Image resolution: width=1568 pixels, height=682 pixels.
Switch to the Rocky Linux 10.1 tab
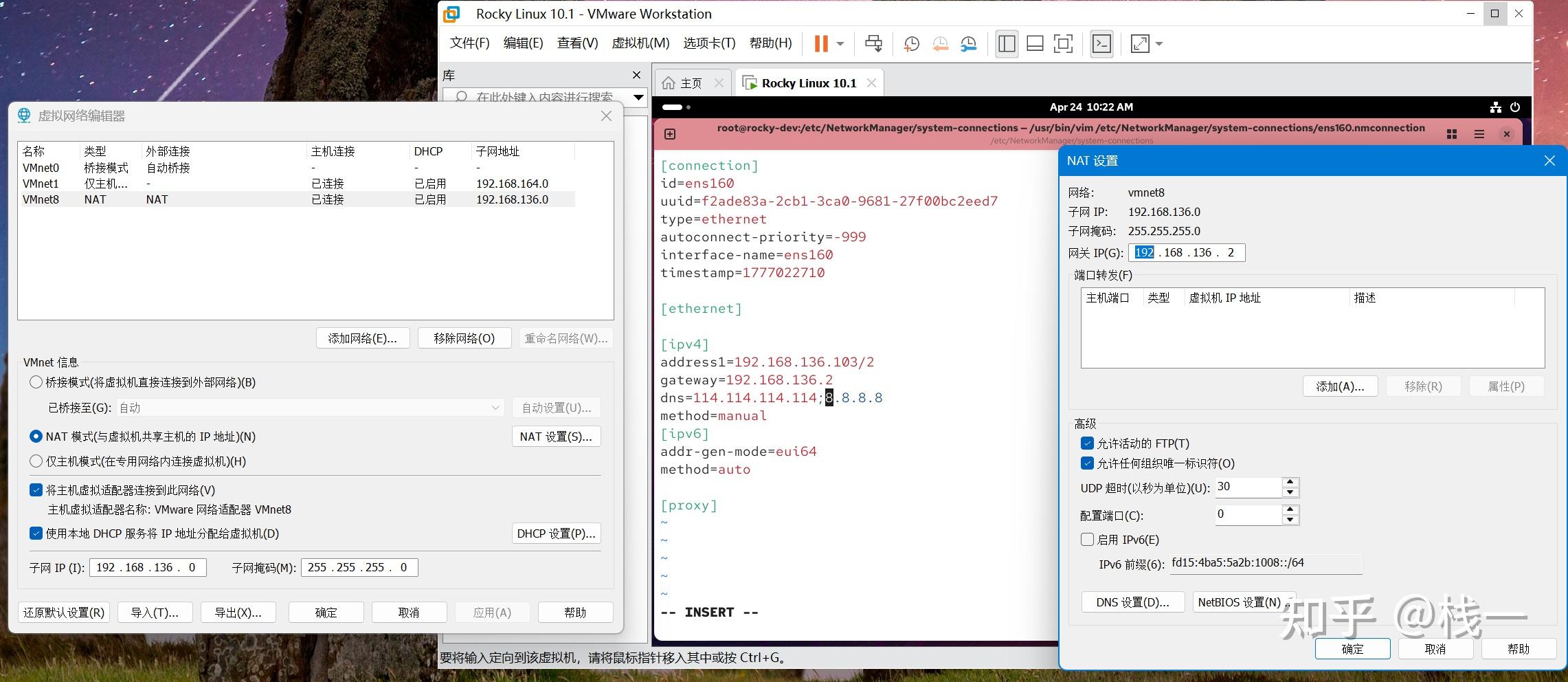pyautogui.click(x=809, y=83)
